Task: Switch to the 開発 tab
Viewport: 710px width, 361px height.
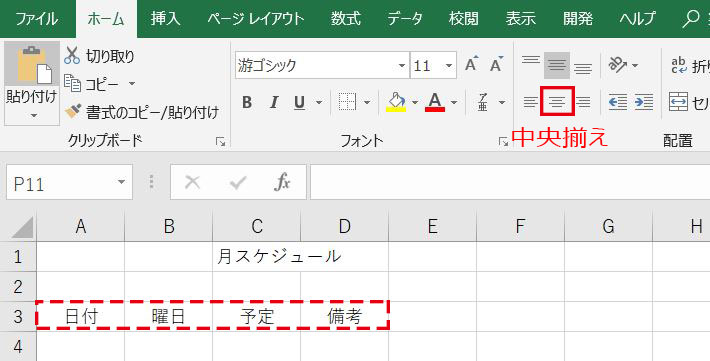Action: (x=578, y=19)
